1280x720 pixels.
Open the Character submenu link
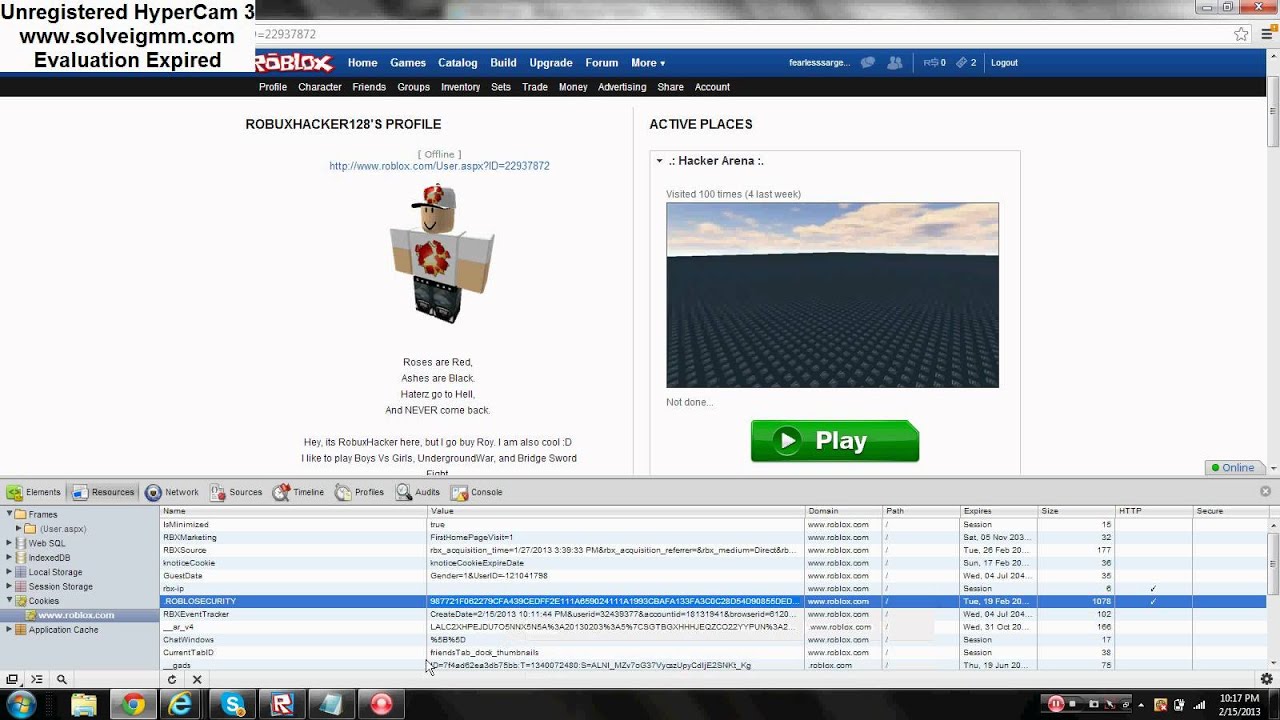point(320,87)
